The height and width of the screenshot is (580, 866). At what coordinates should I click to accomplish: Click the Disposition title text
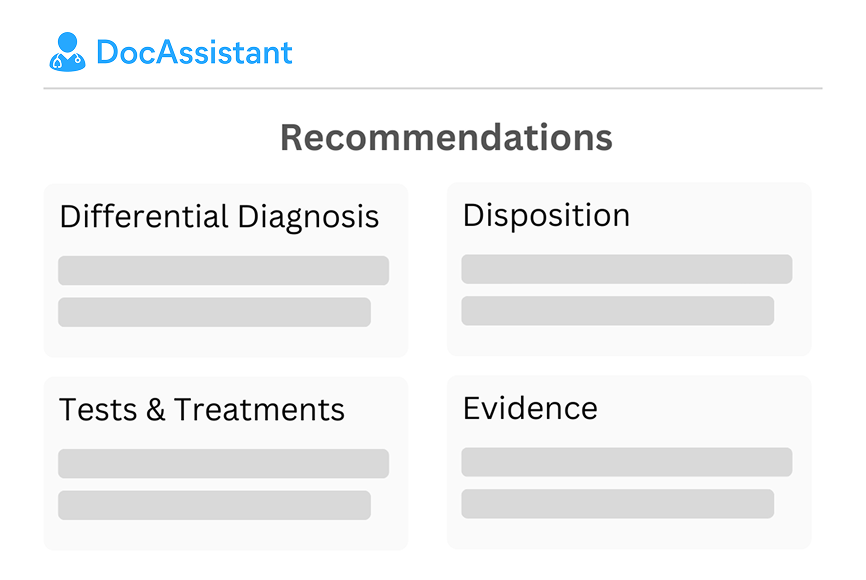[546, 215]
